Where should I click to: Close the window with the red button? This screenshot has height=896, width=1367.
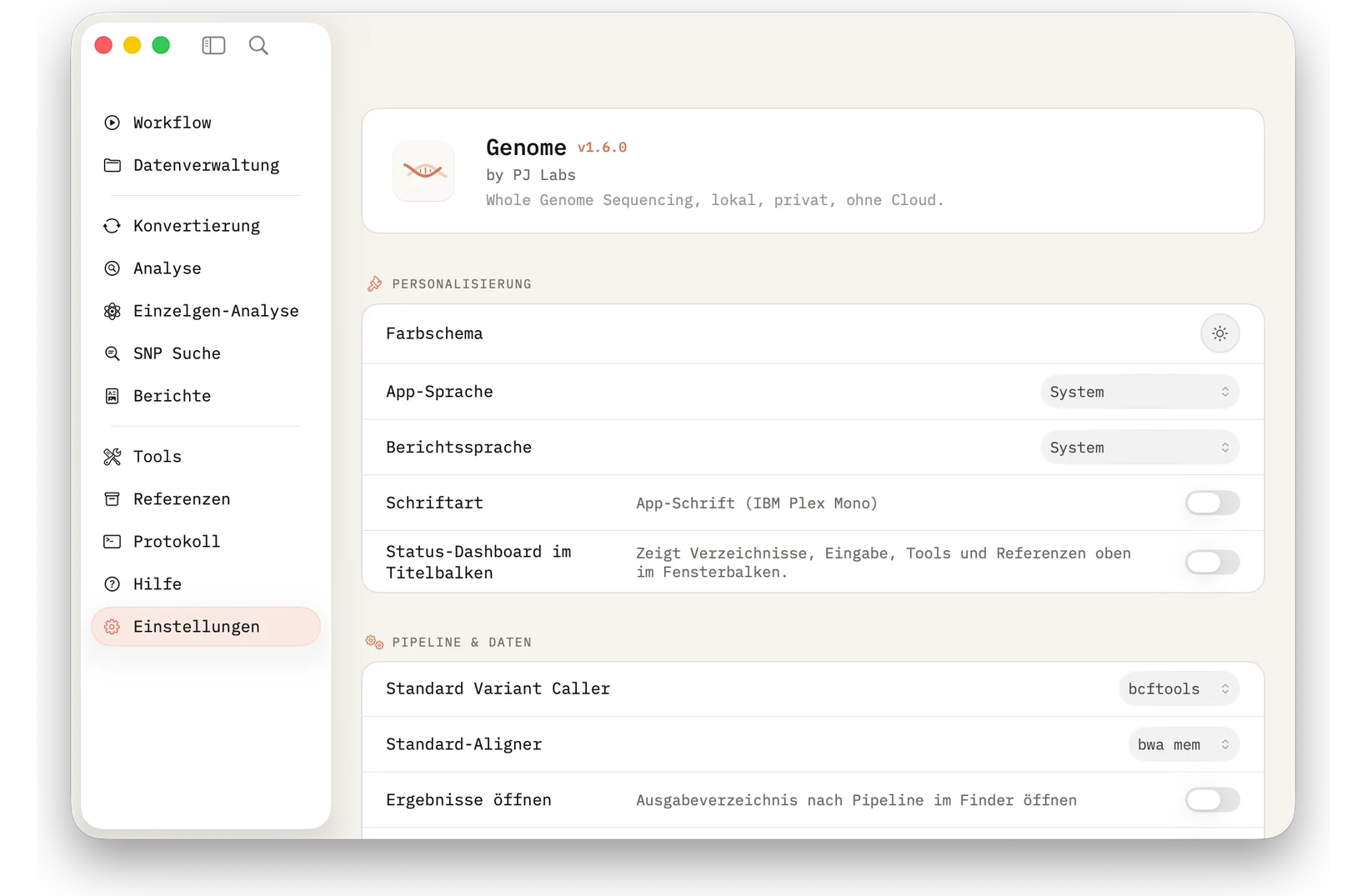pos(103,45)
